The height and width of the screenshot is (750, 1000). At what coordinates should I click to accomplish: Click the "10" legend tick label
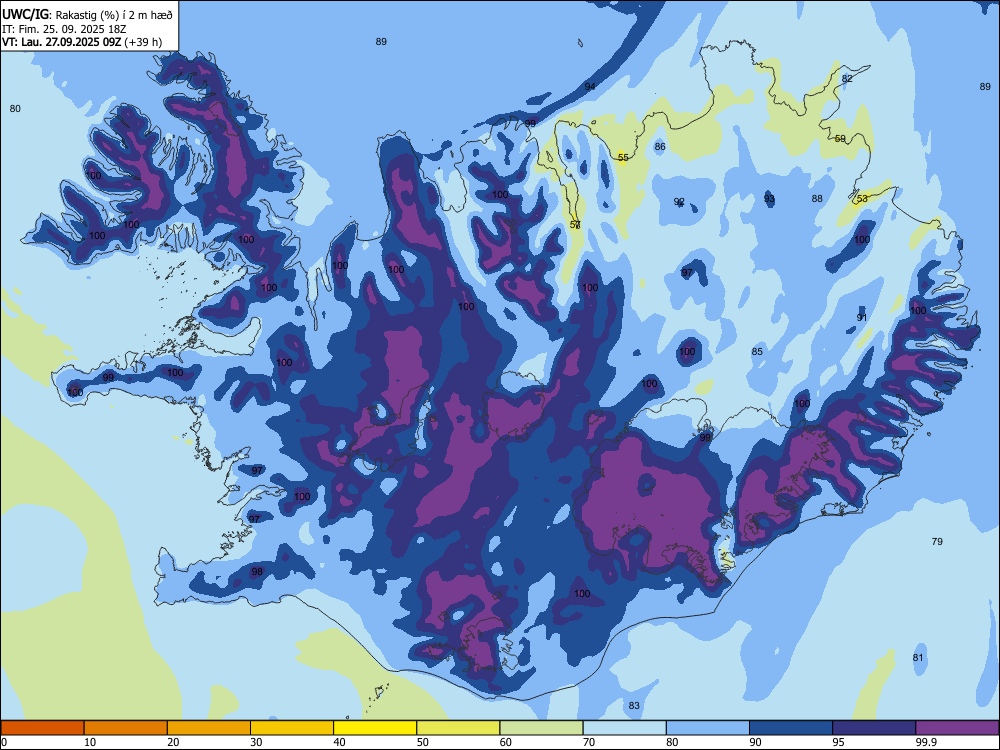click(x=90, y=742)
